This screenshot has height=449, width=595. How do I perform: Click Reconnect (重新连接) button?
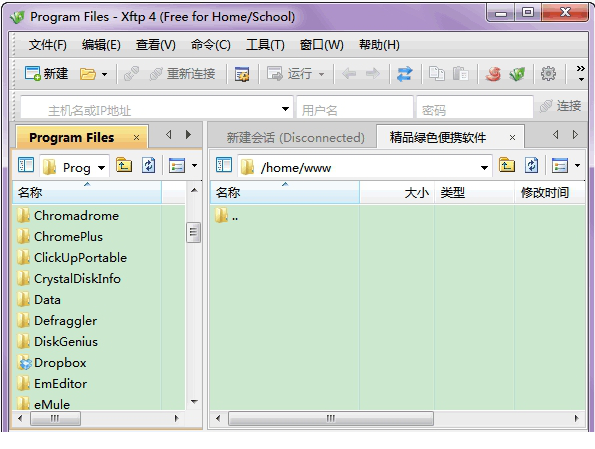(x=183, y=74)
